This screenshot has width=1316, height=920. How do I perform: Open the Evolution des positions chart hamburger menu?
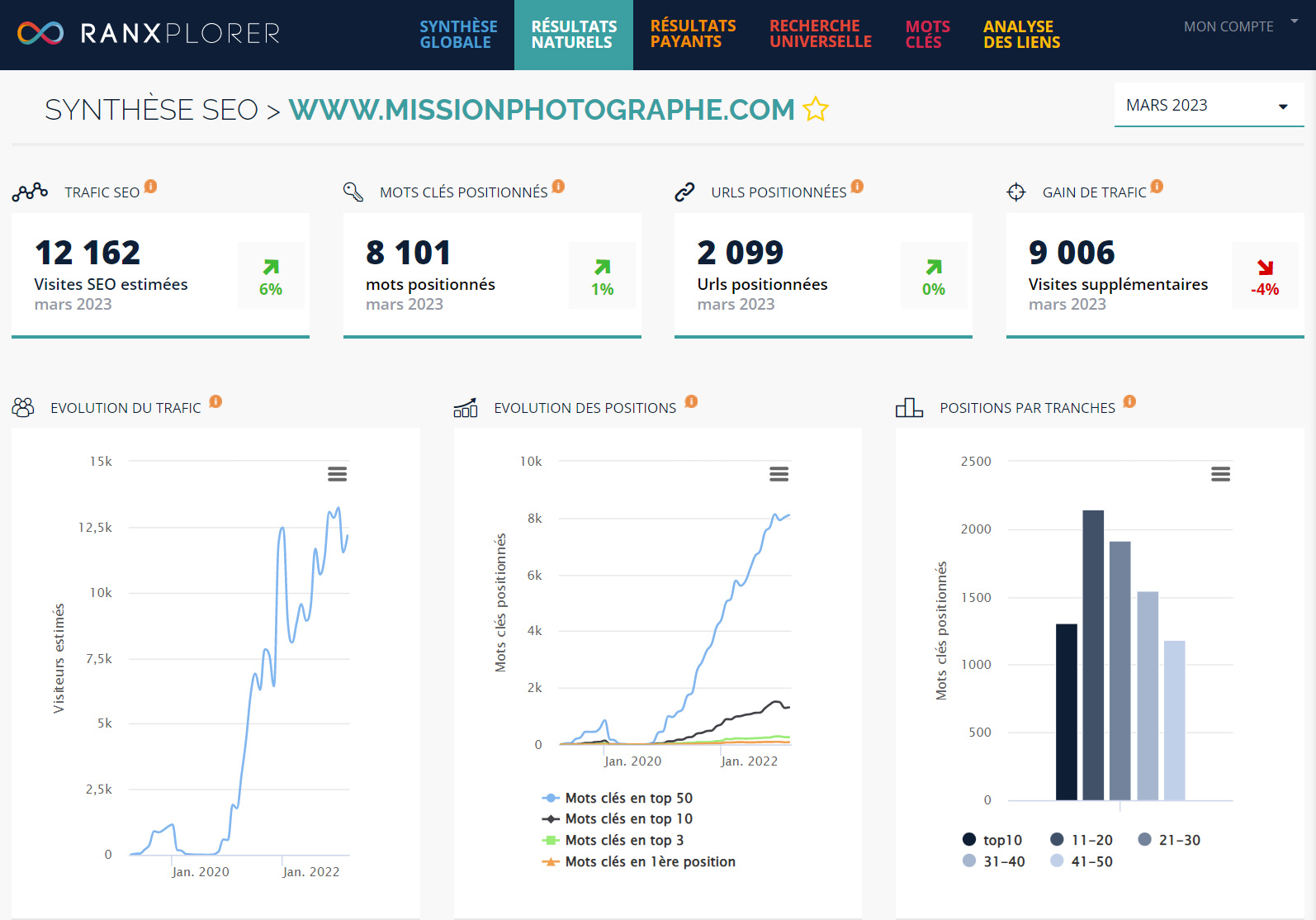(779, 474)
